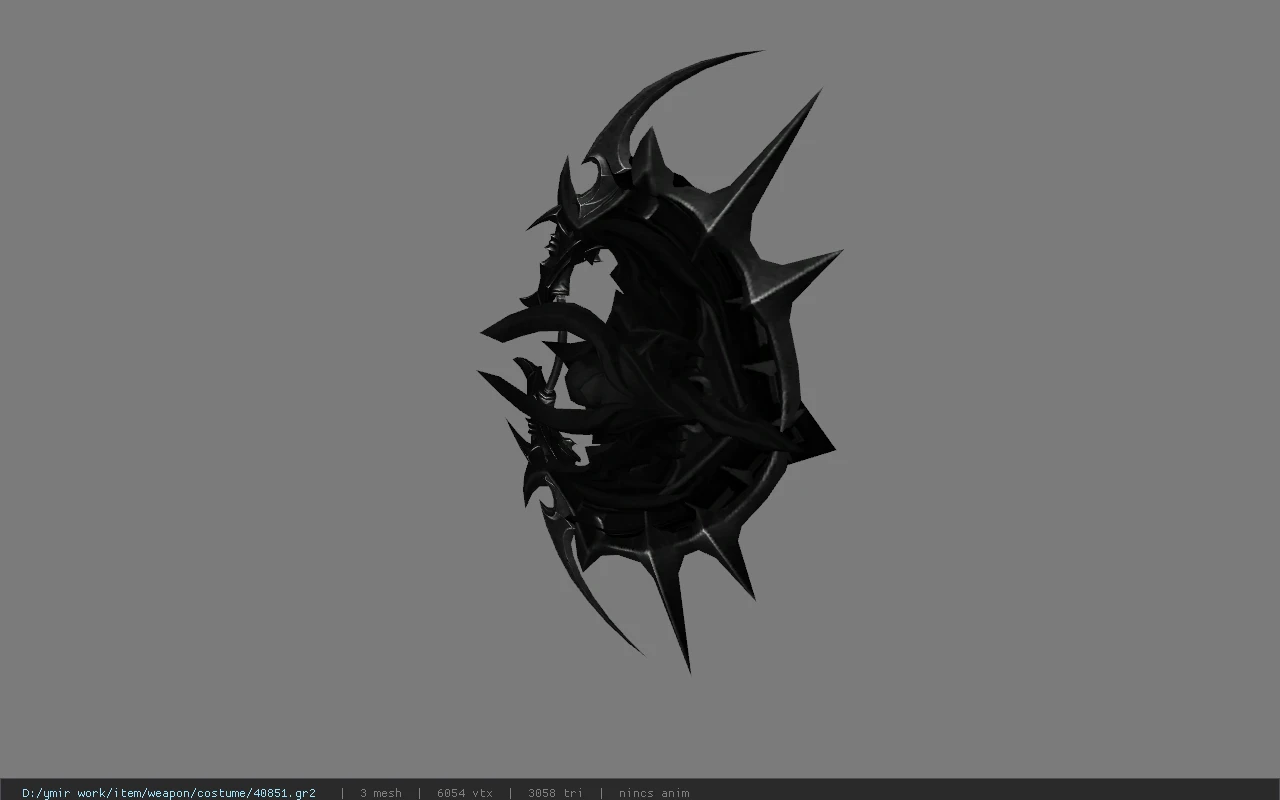Click the "6054 vtx" vertex count
This screenshot has height=800, width=1280.
coord(465,793)
